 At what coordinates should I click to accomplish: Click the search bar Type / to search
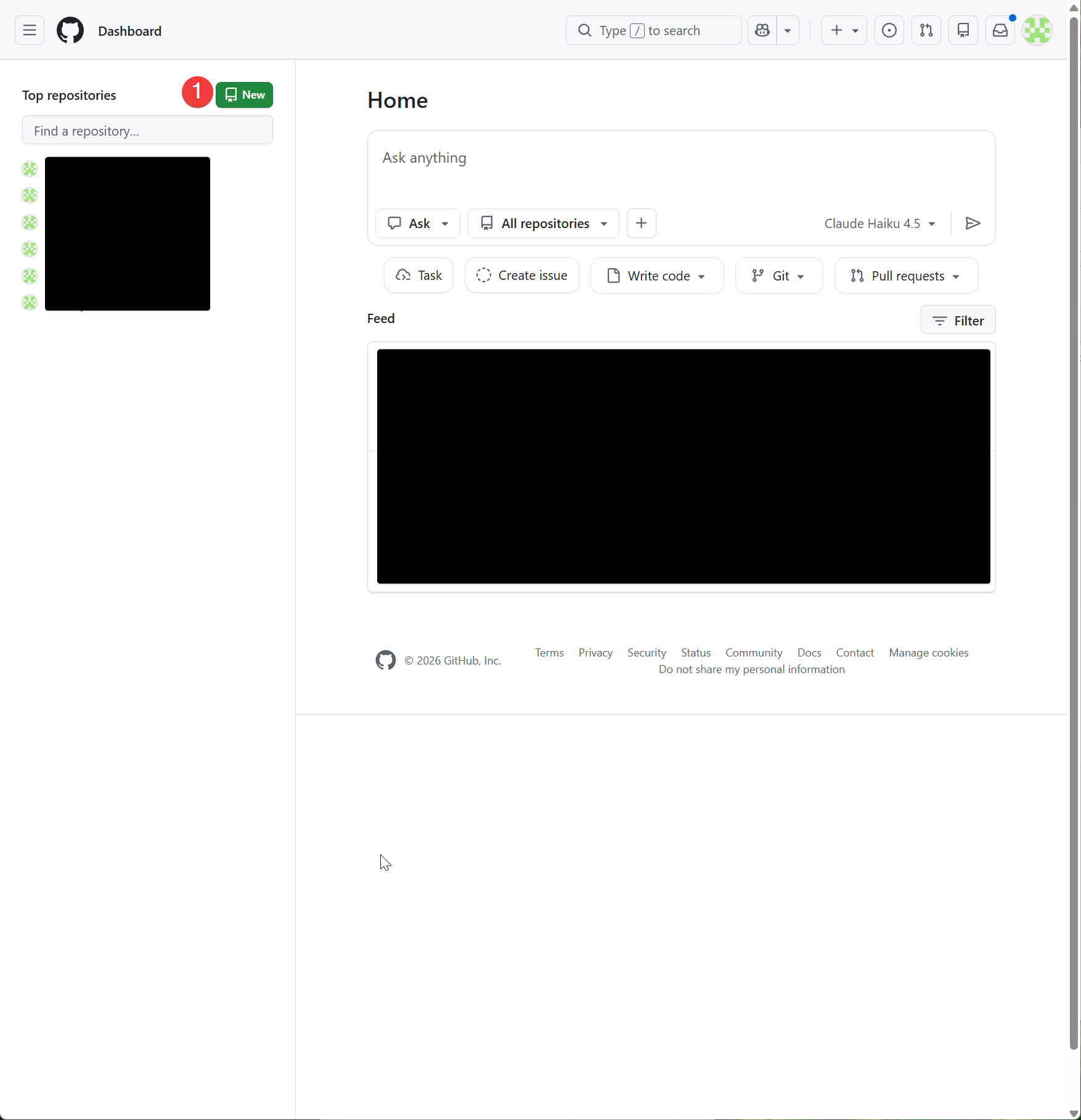pyautogui.click(x=653, y=30)
